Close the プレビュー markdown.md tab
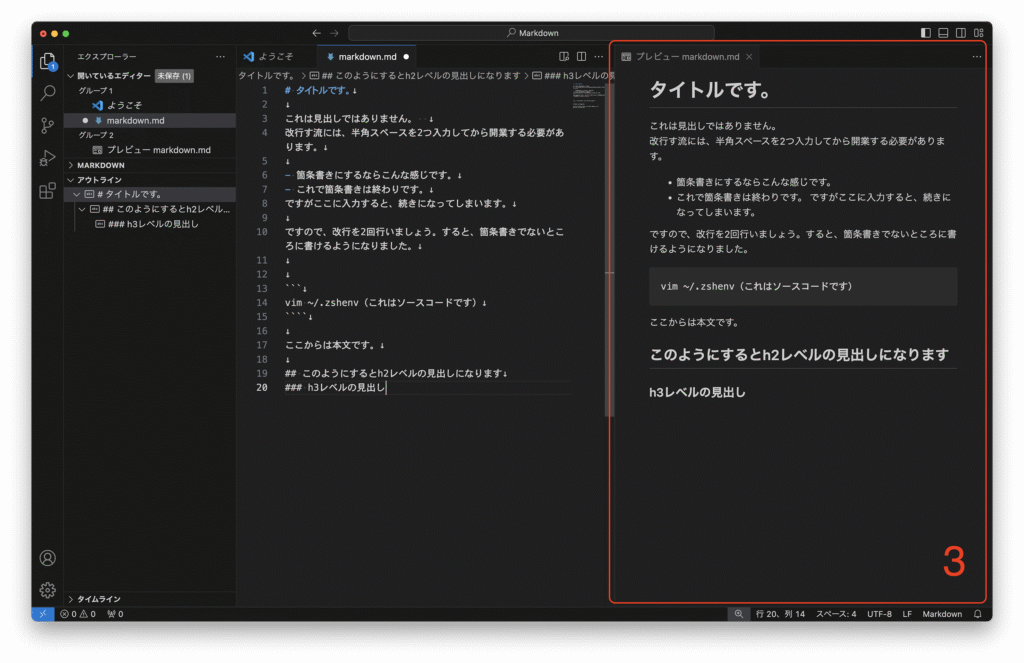The width and height of the screenshot is (1024, 663). [749, 57]
